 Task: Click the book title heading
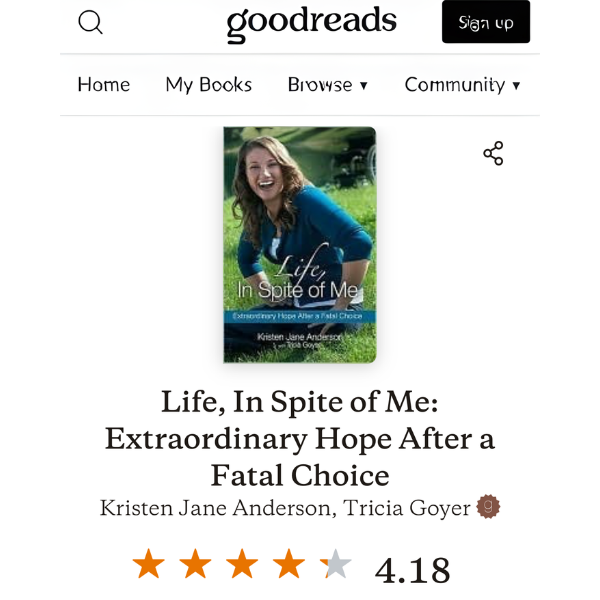(300, 438)
